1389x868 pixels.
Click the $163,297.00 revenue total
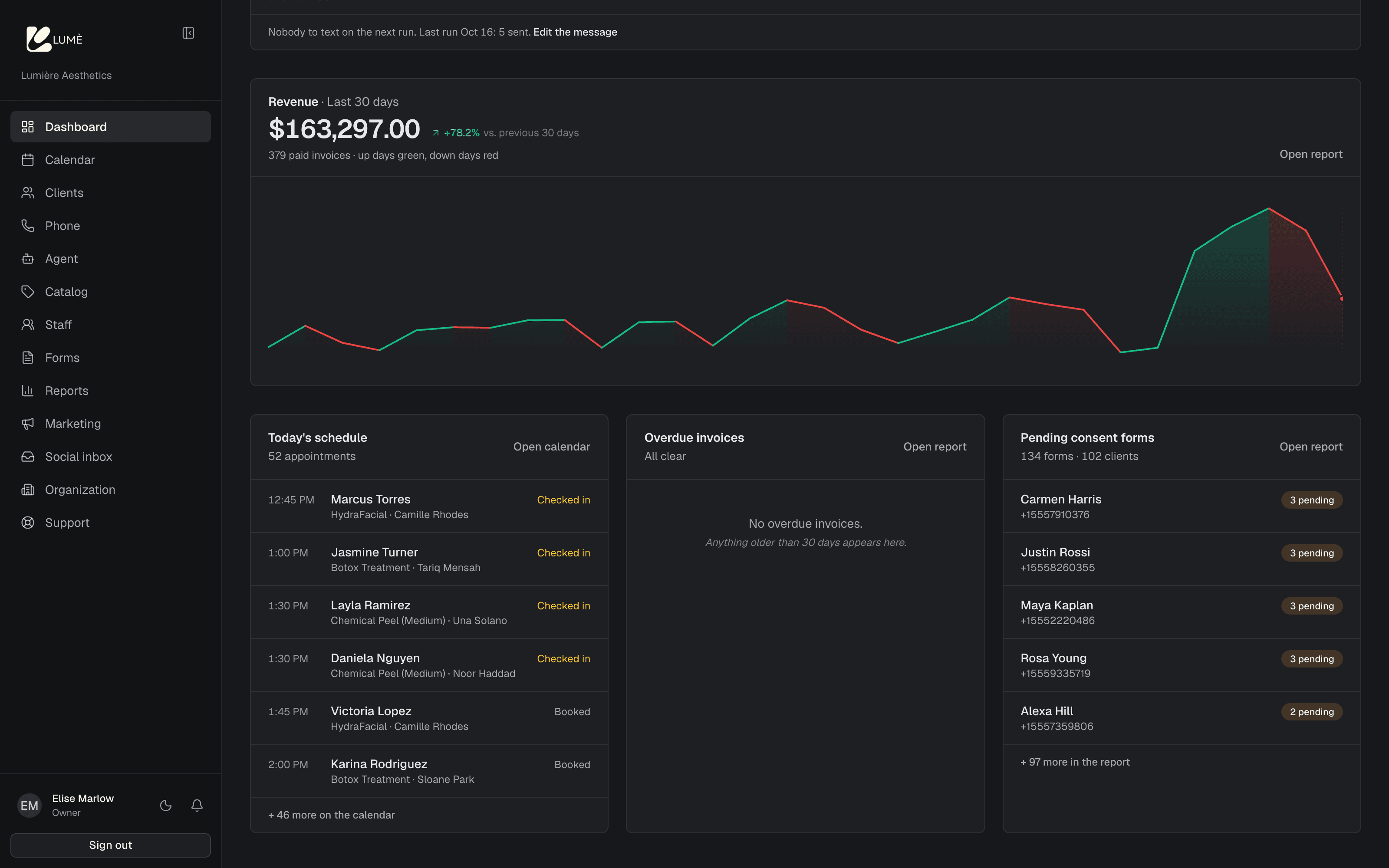[344, 129]
